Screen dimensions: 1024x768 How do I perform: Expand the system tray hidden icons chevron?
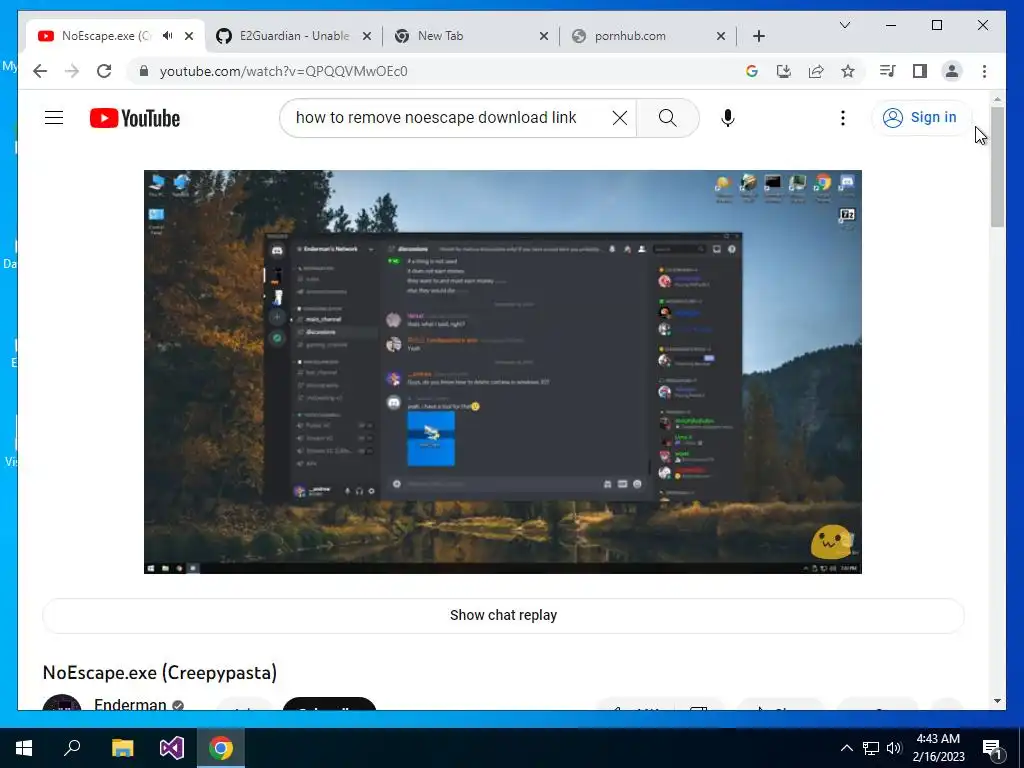coord(846,748)
